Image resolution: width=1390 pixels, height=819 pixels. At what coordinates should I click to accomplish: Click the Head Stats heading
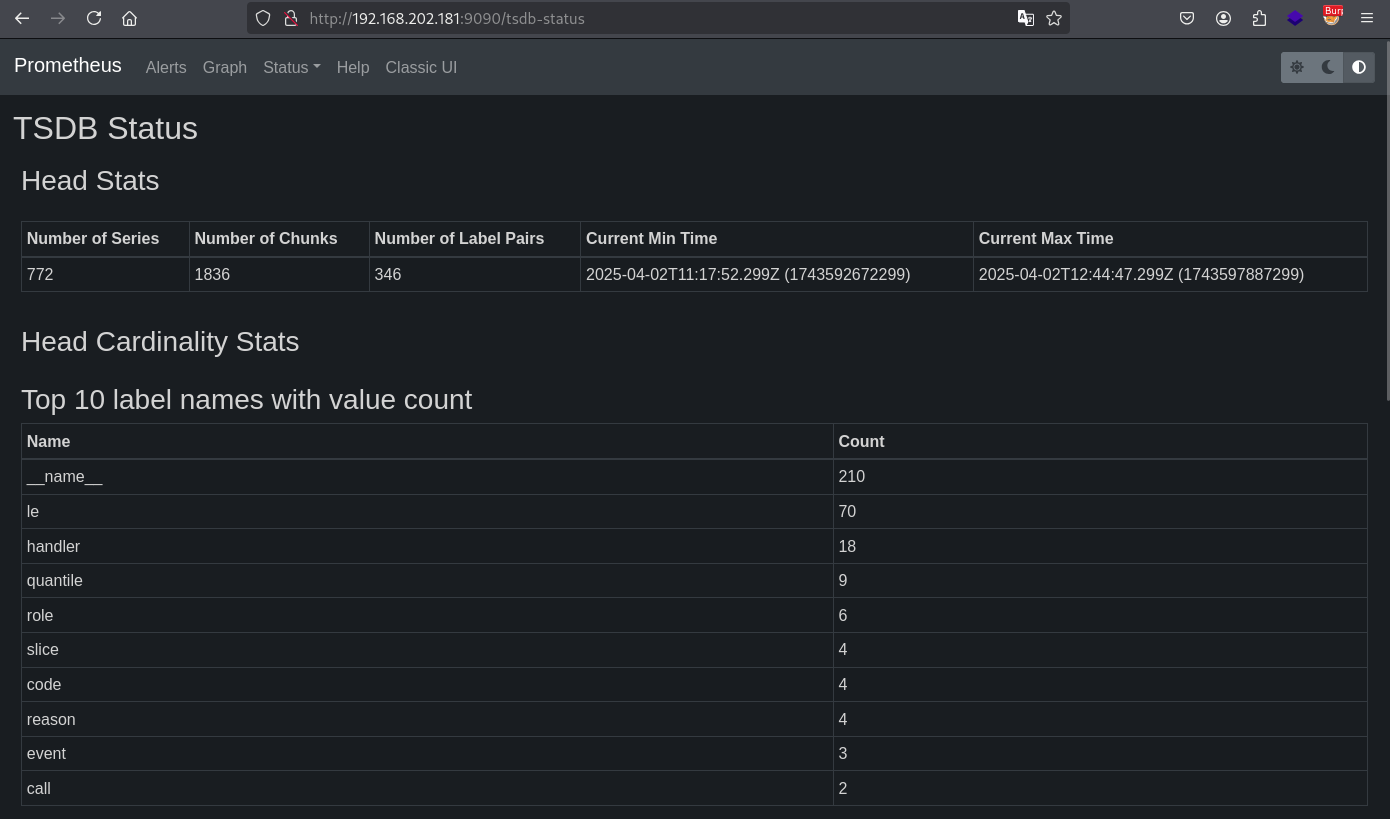90,181
